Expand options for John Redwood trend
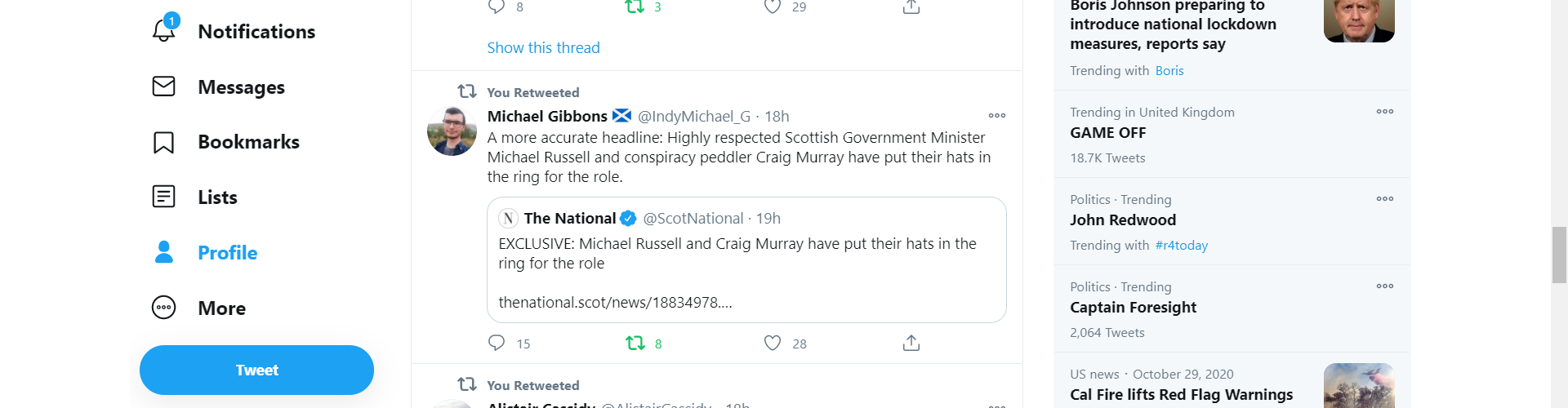Viewport: 1568px width, 408px height. click(1384, 199)
